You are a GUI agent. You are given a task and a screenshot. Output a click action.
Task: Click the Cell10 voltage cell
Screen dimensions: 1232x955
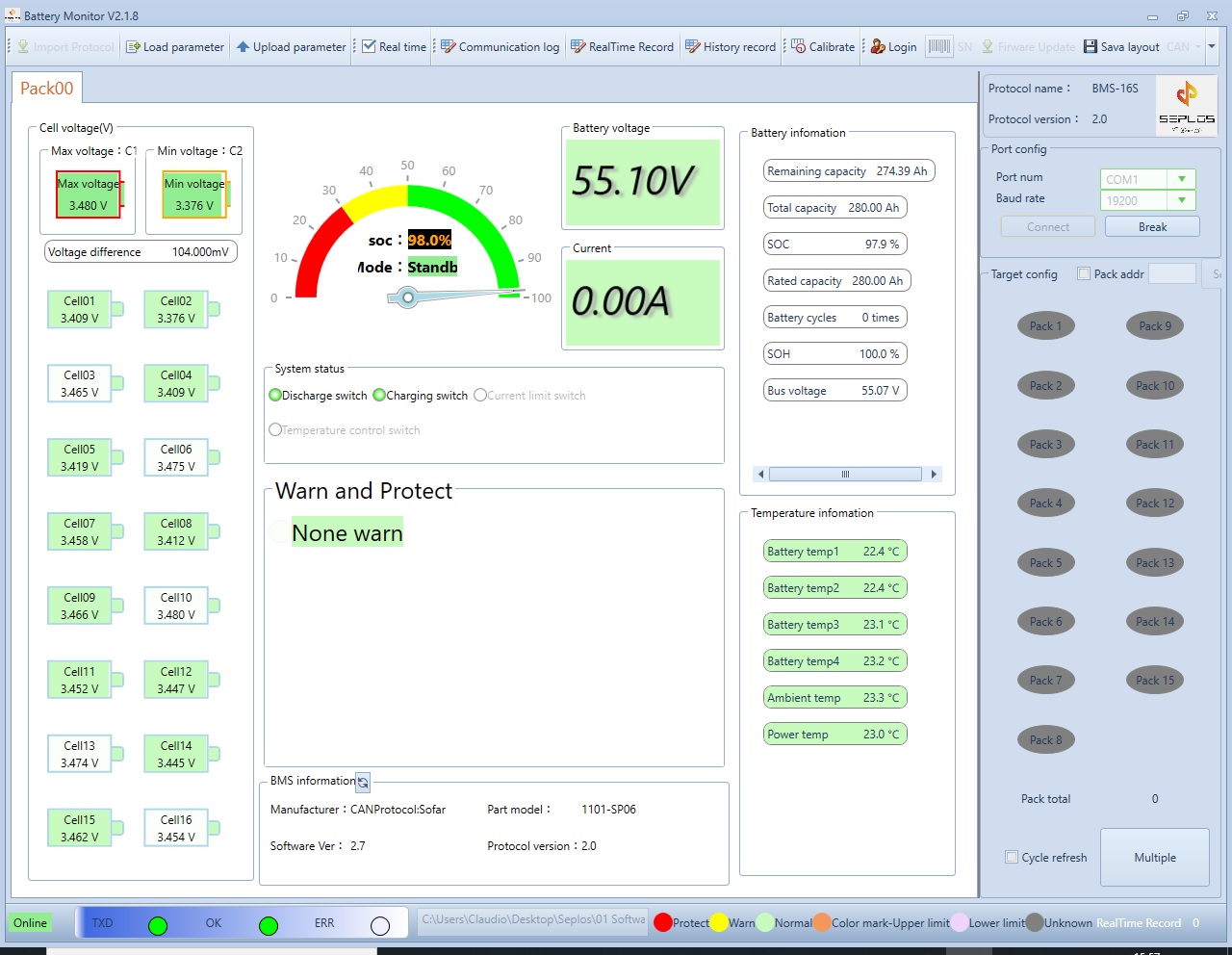click(176, 606)
